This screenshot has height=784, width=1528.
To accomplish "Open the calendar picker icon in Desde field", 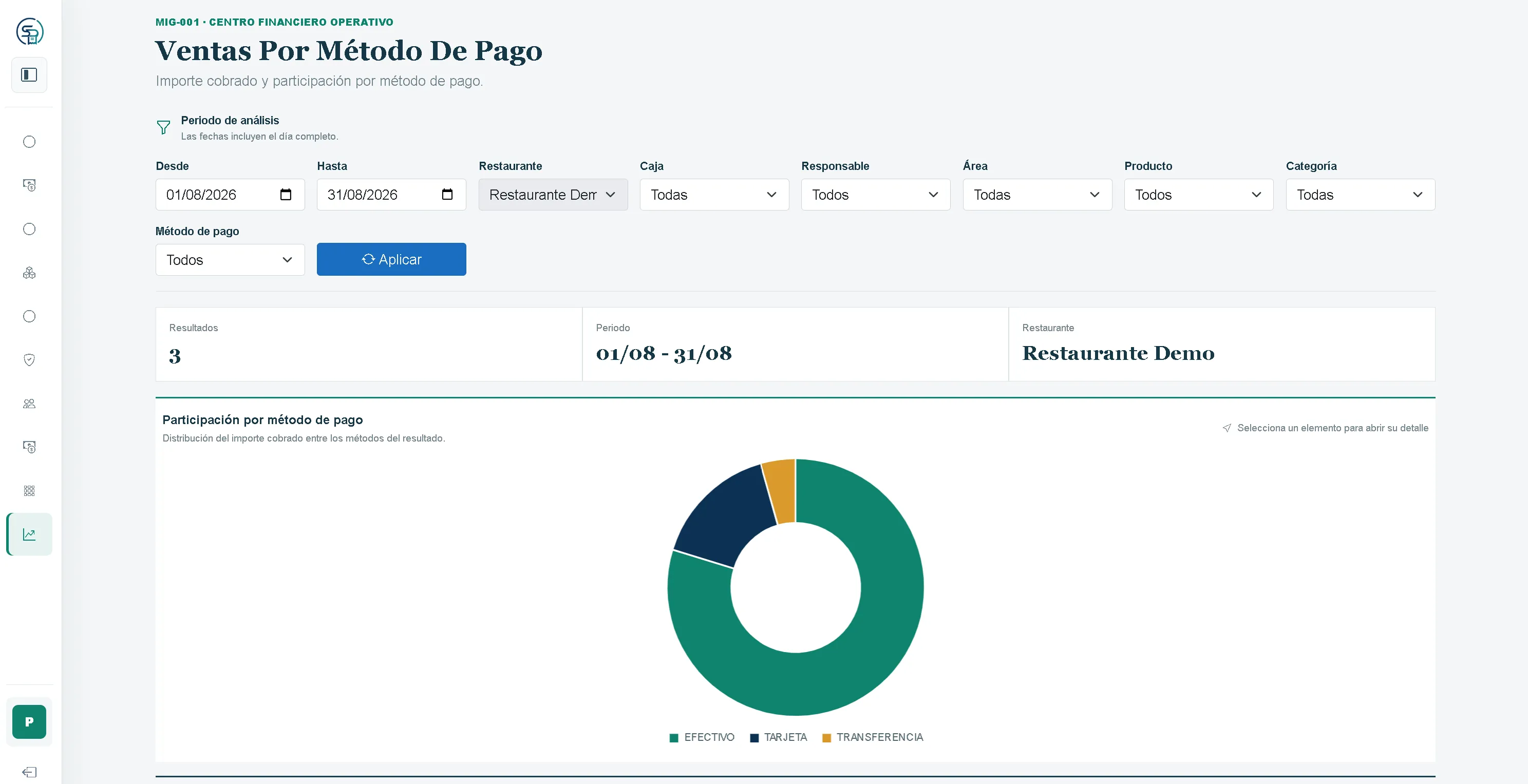I will (x=286, y=195).
